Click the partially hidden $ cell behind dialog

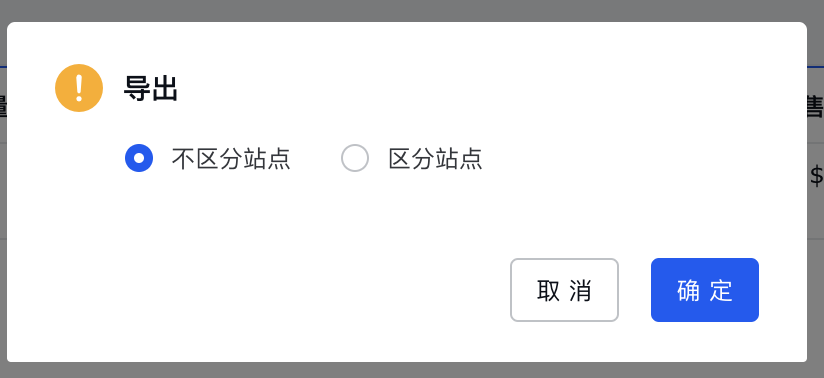pos(816,176)
